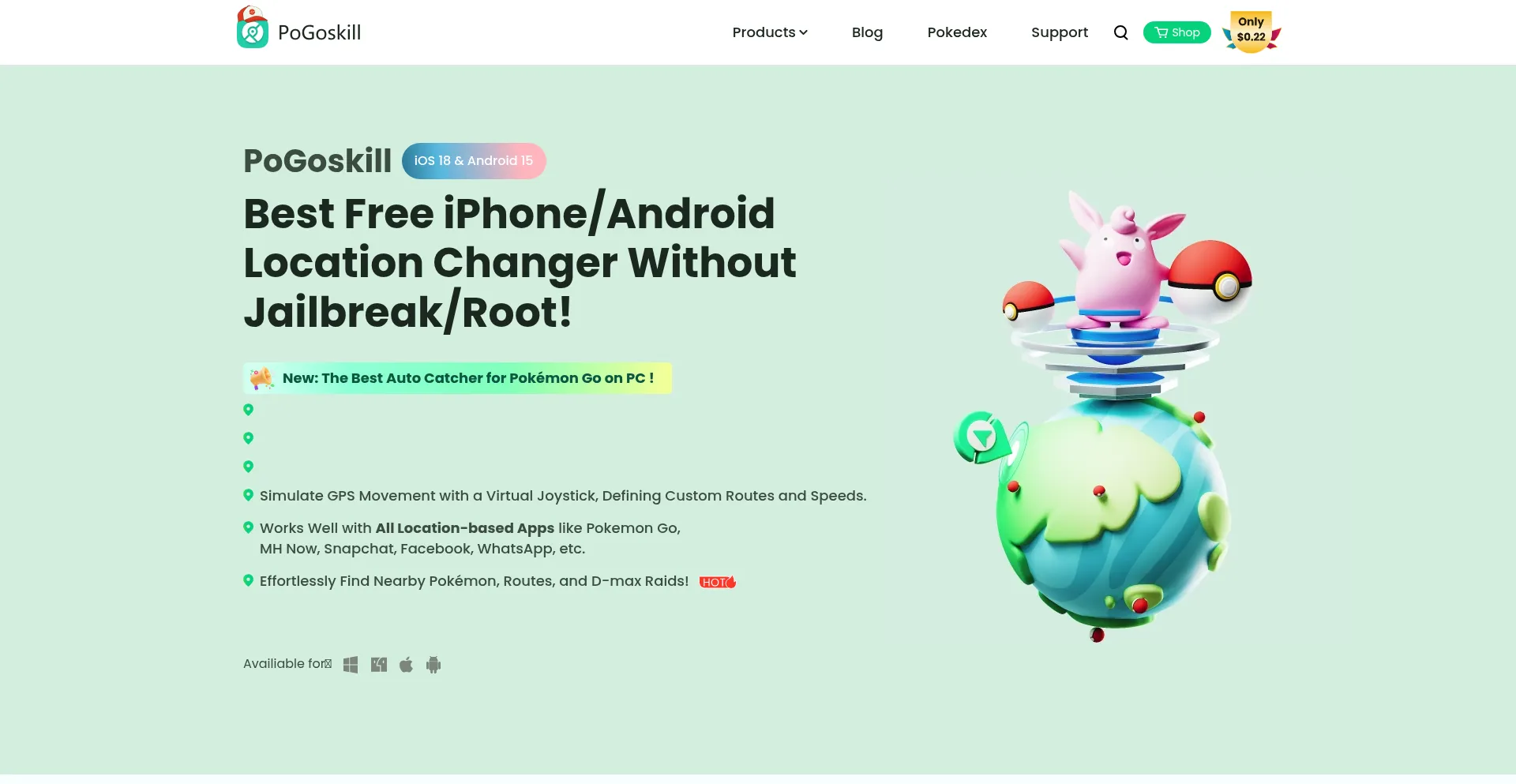Click the iOS 18 & Android 15 badge
The height and width of the screenshot is (784, 1516).
pyautogui.click(x=474, y=161)
